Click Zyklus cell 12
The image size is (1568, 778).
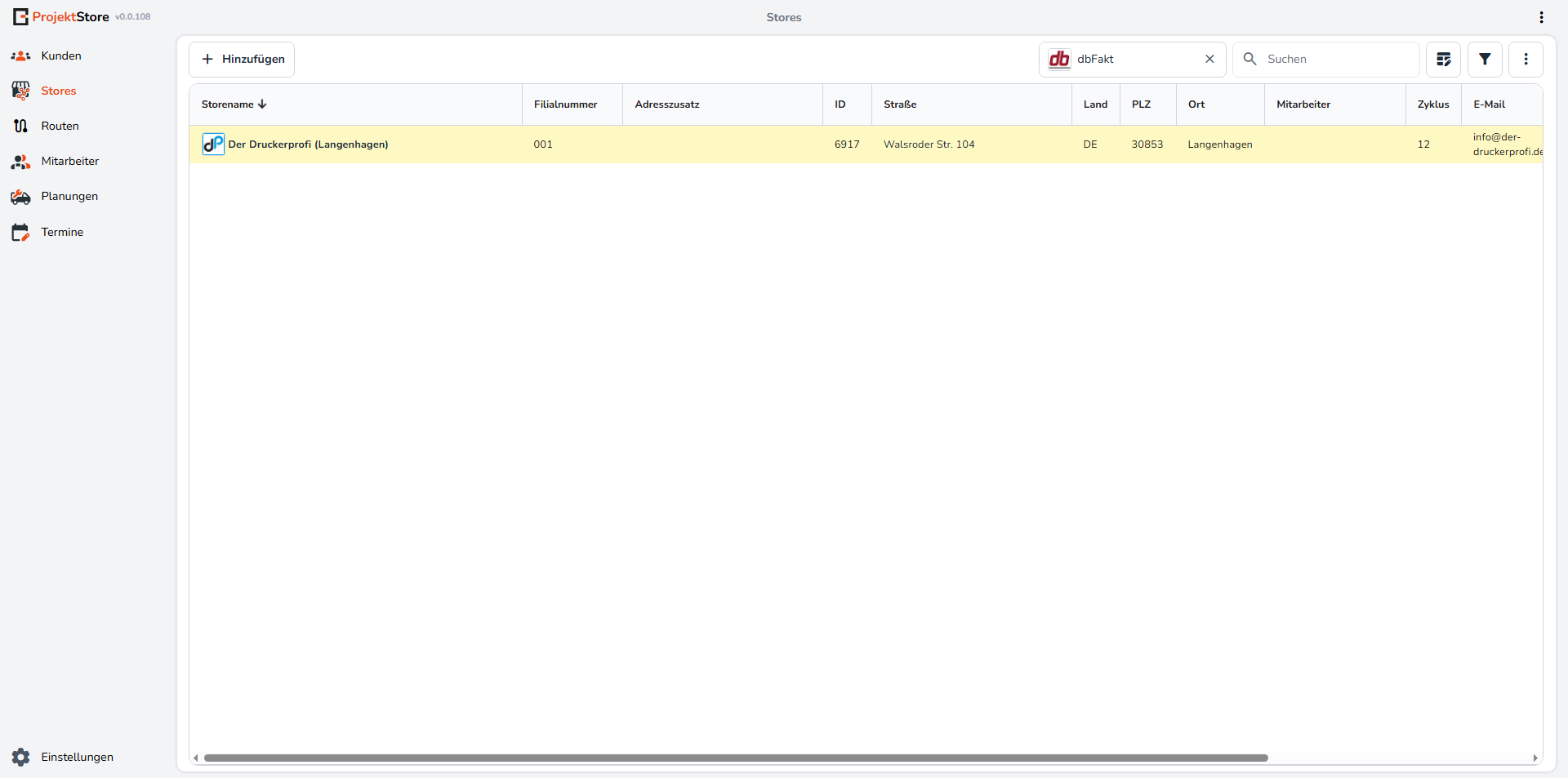(1423, 144)
